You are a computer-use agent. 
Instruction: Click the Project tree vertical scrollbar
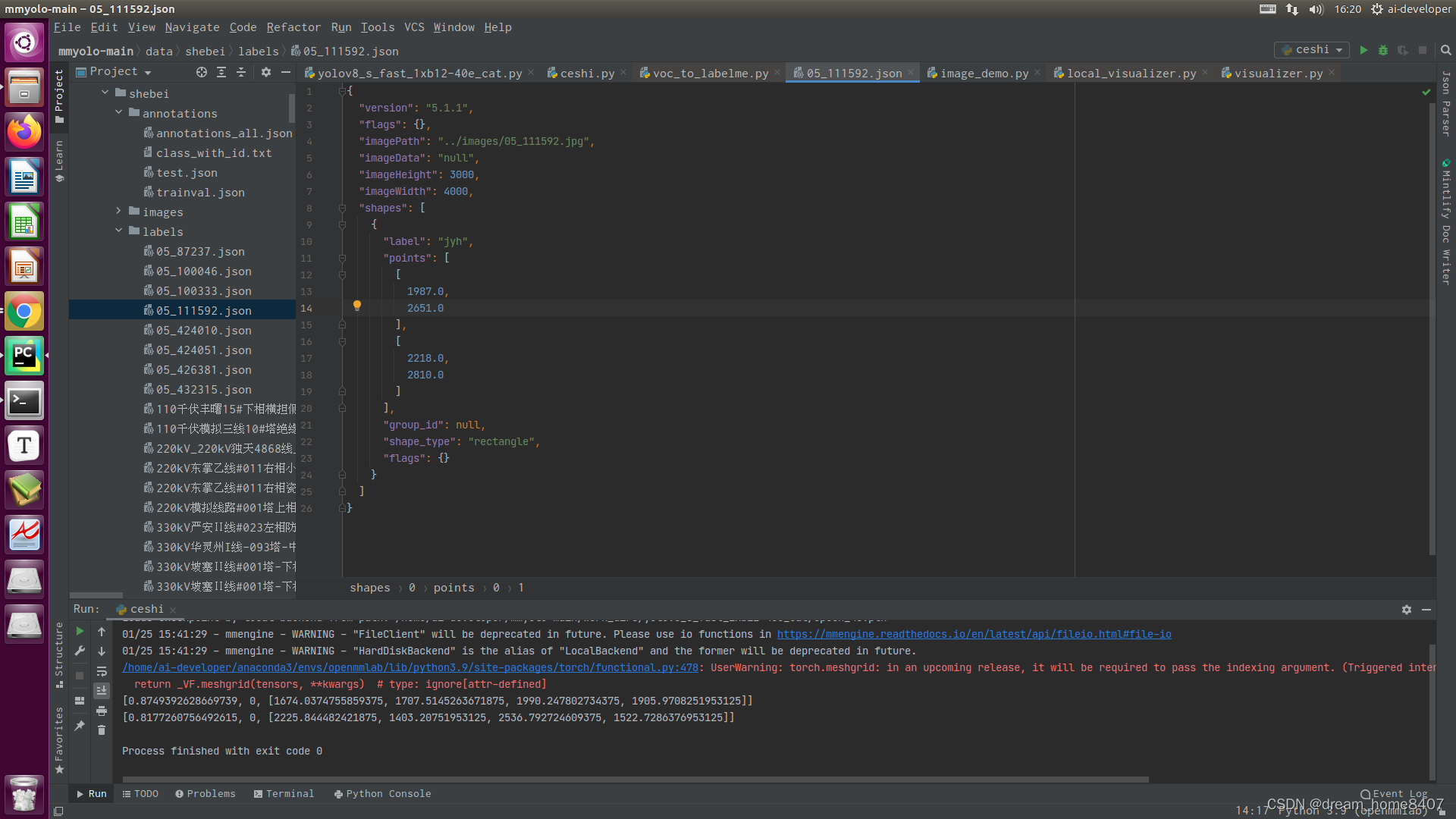click(x=292, y=108)
